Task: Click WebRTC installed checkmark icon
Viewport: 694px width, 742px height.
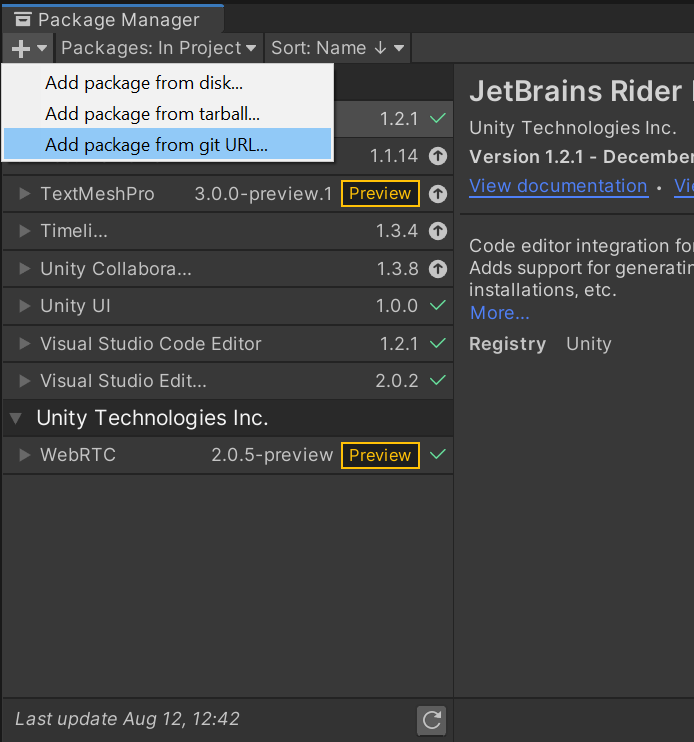Action: point(438,454)
